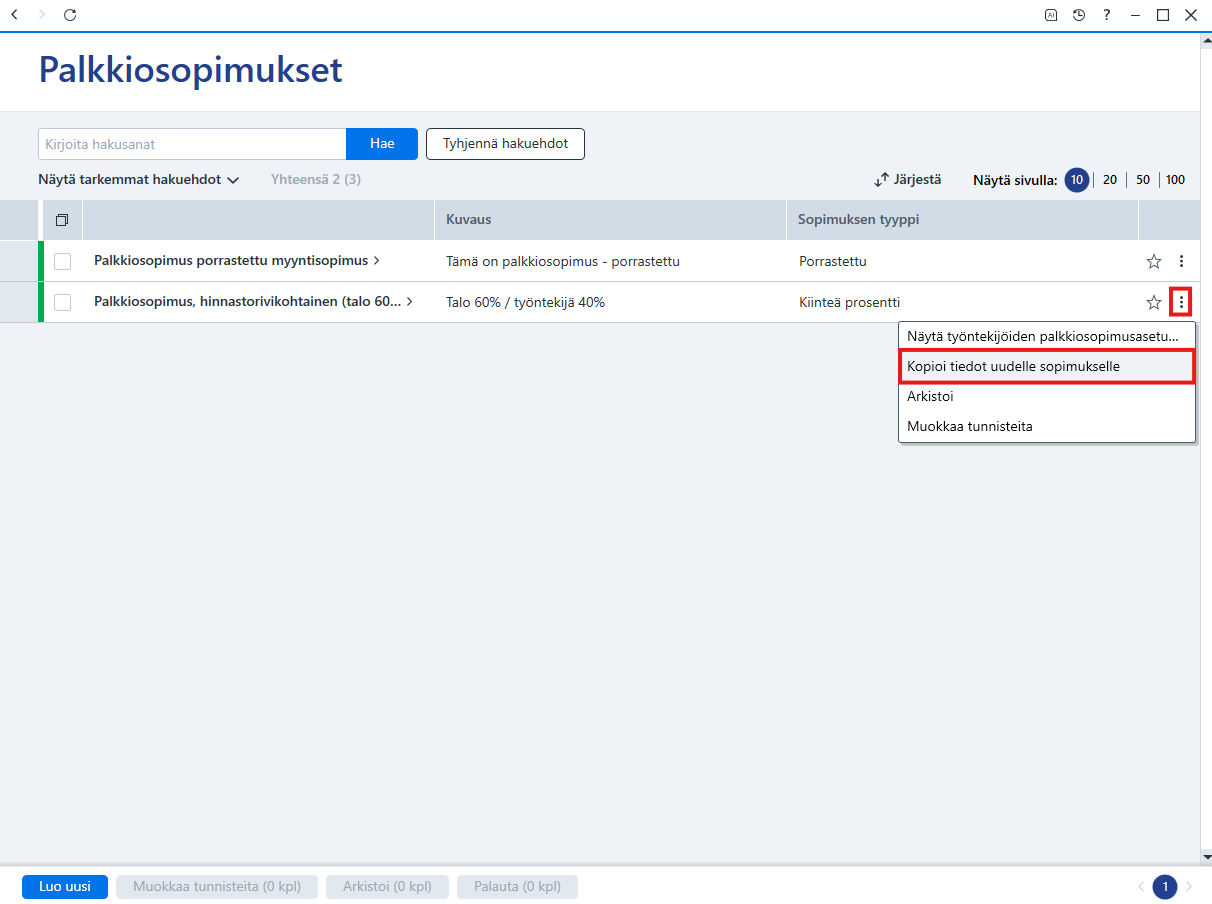Viewport: 1212px width, 904px height.
Task: Open help via question mark icon
Action: click(1107, 15)
